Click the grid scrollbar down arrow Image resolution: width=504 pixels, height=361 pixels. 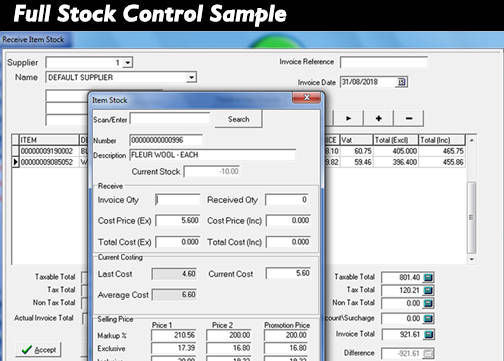471,259
